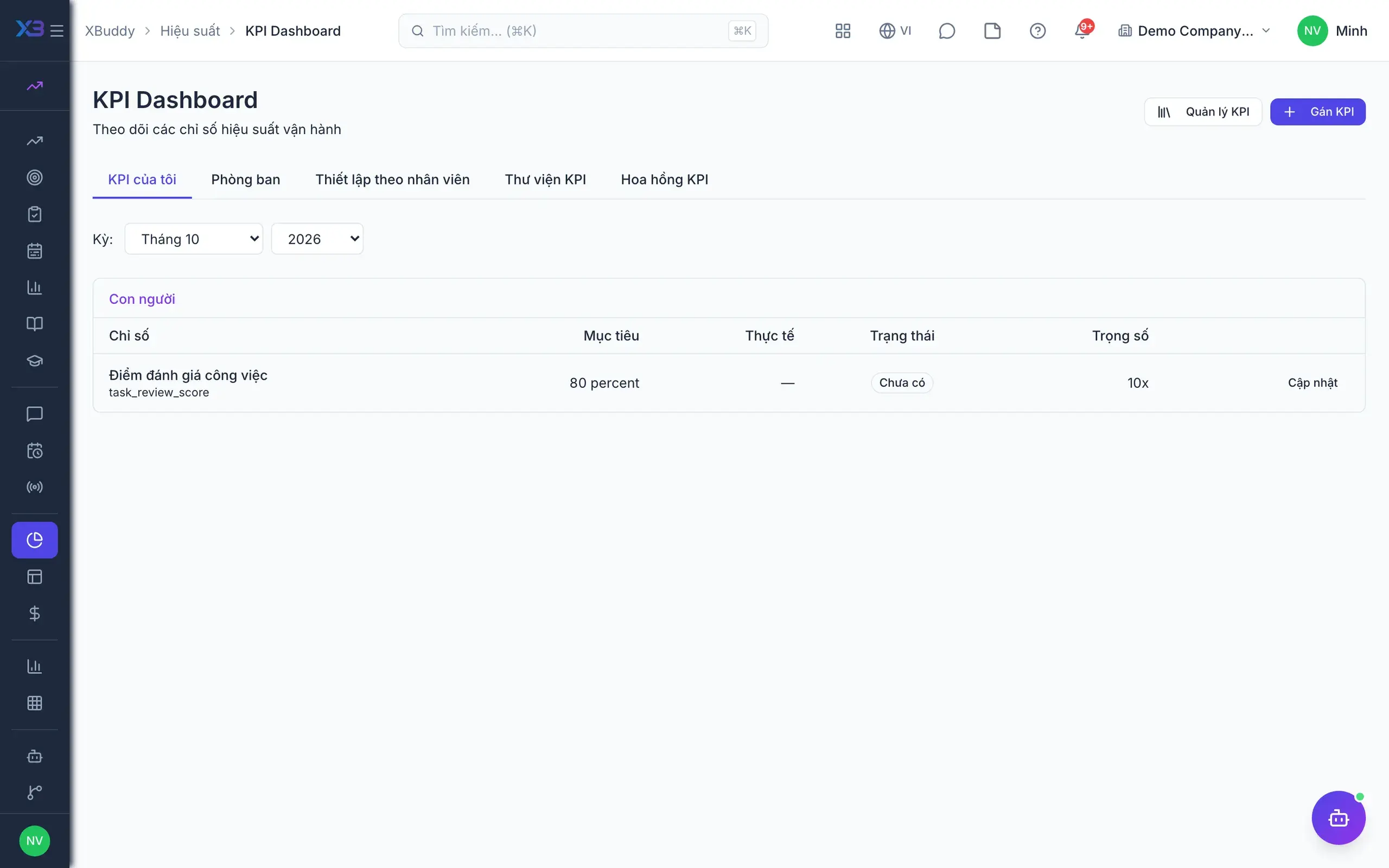Screen dimensions: 1389x868
Task: Click the Gán KPI button
Action: tap(1317, 112)
